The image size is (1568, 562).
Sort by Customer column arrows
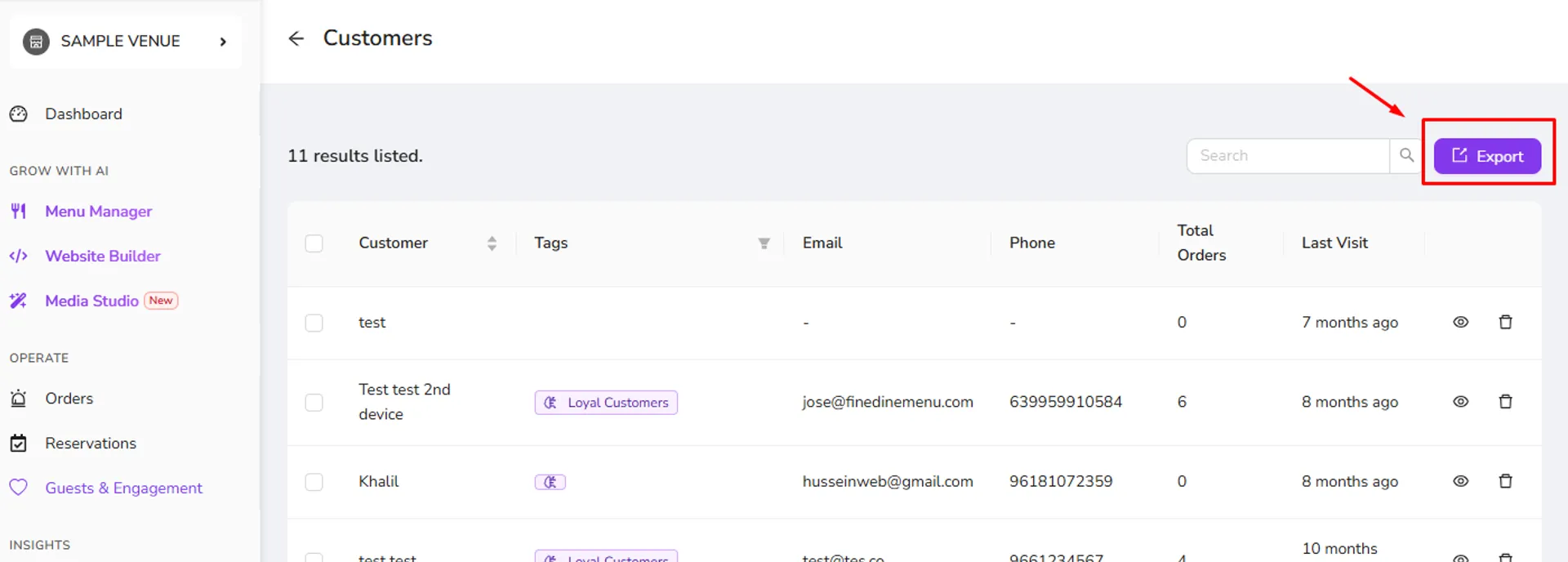(x=492, y=243)
